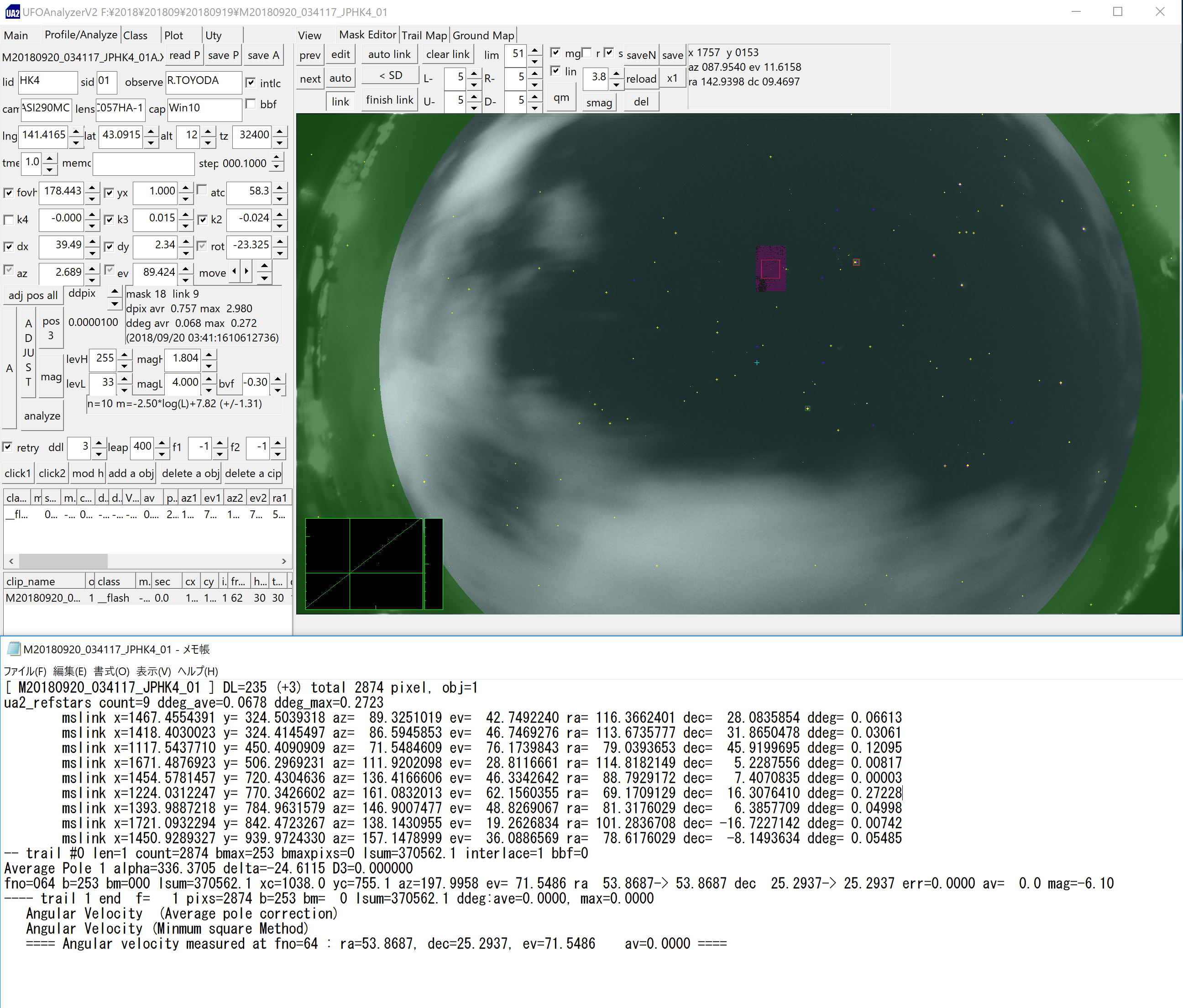1183x1008 pixels.
Task: Uncheck the retry checkbox
Action: click(8, 447)
